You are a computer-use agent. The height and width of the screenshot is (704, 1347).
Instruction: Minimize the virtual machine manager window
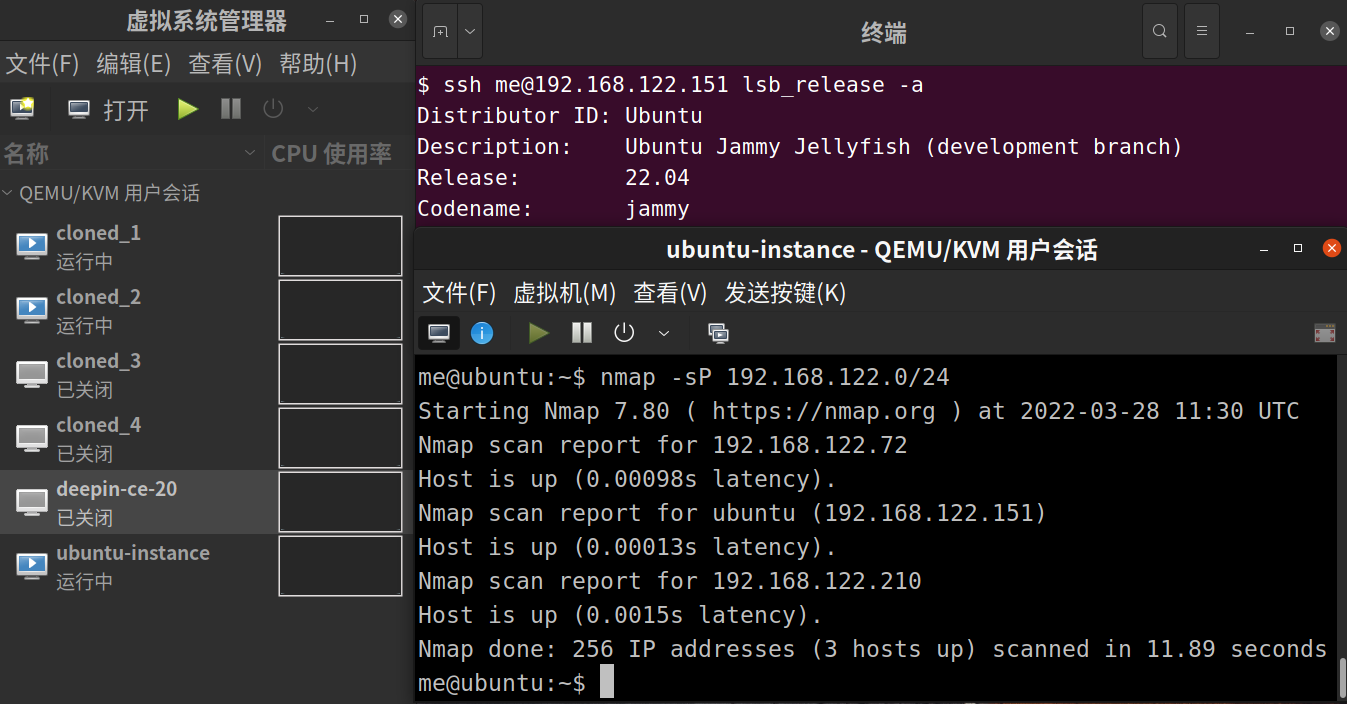(x=329, y=19)
